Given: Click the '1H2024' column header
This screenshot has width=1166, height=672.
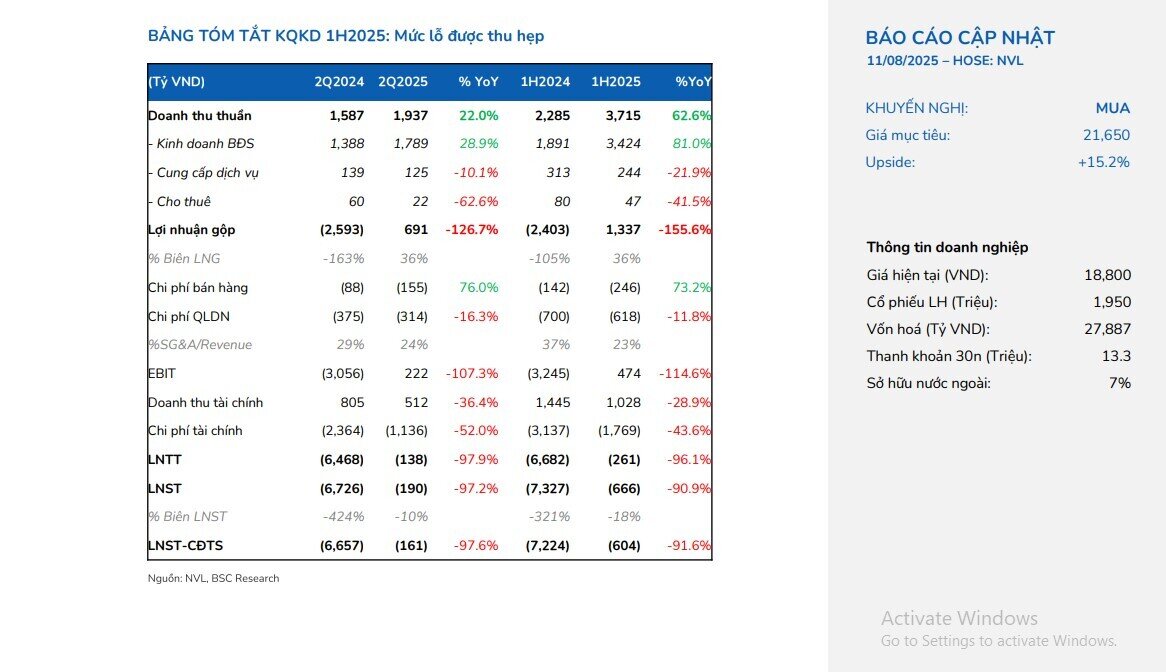Looking at the screenshot, I should 545,82.
